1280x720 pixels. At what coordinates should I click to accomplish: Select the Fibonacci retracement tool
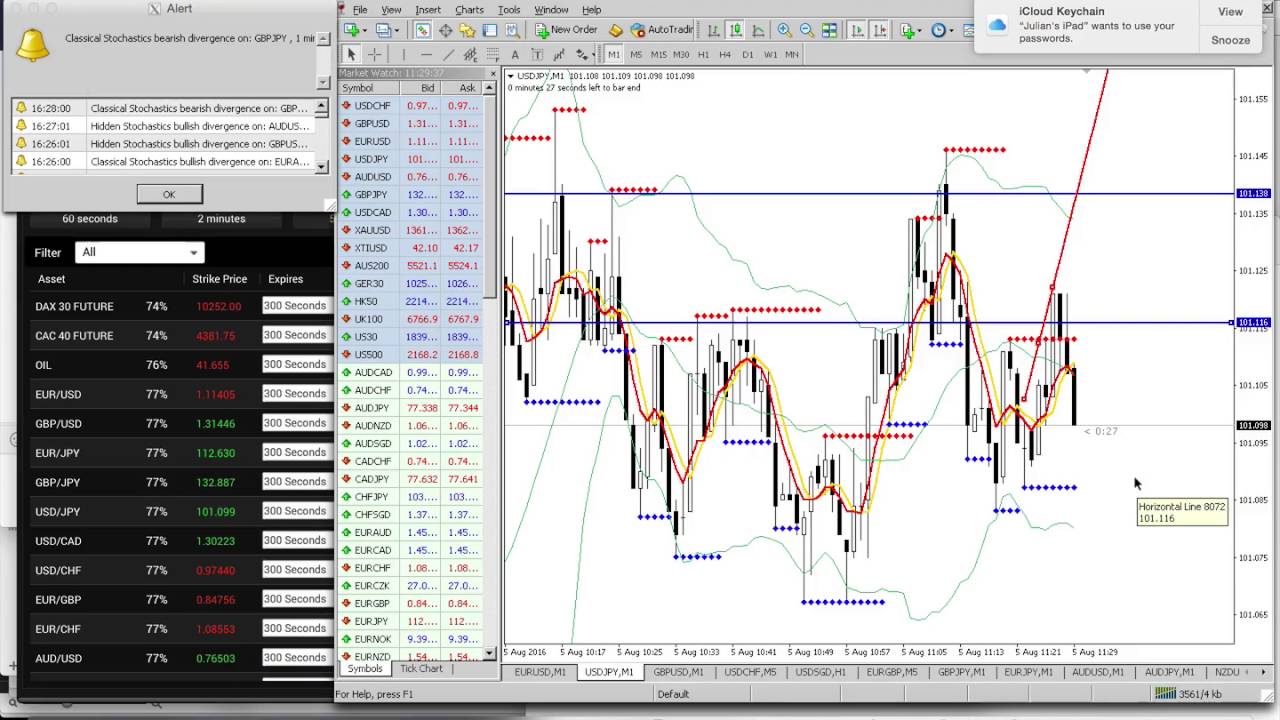[492, 54]
